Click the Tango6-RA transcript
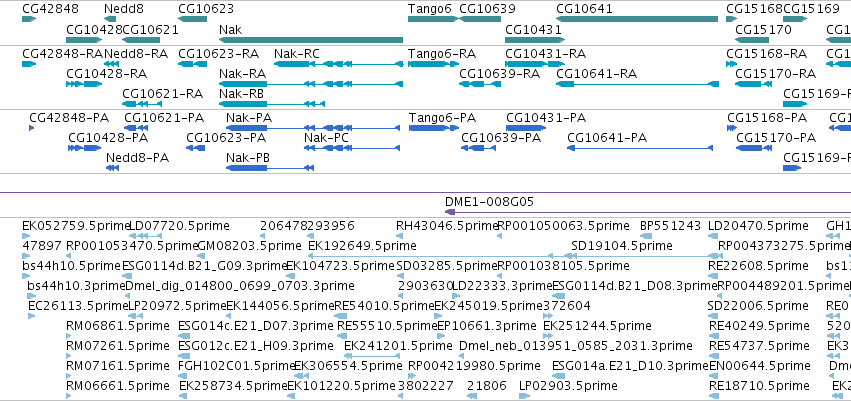The image size is (851, 401). 433,64
